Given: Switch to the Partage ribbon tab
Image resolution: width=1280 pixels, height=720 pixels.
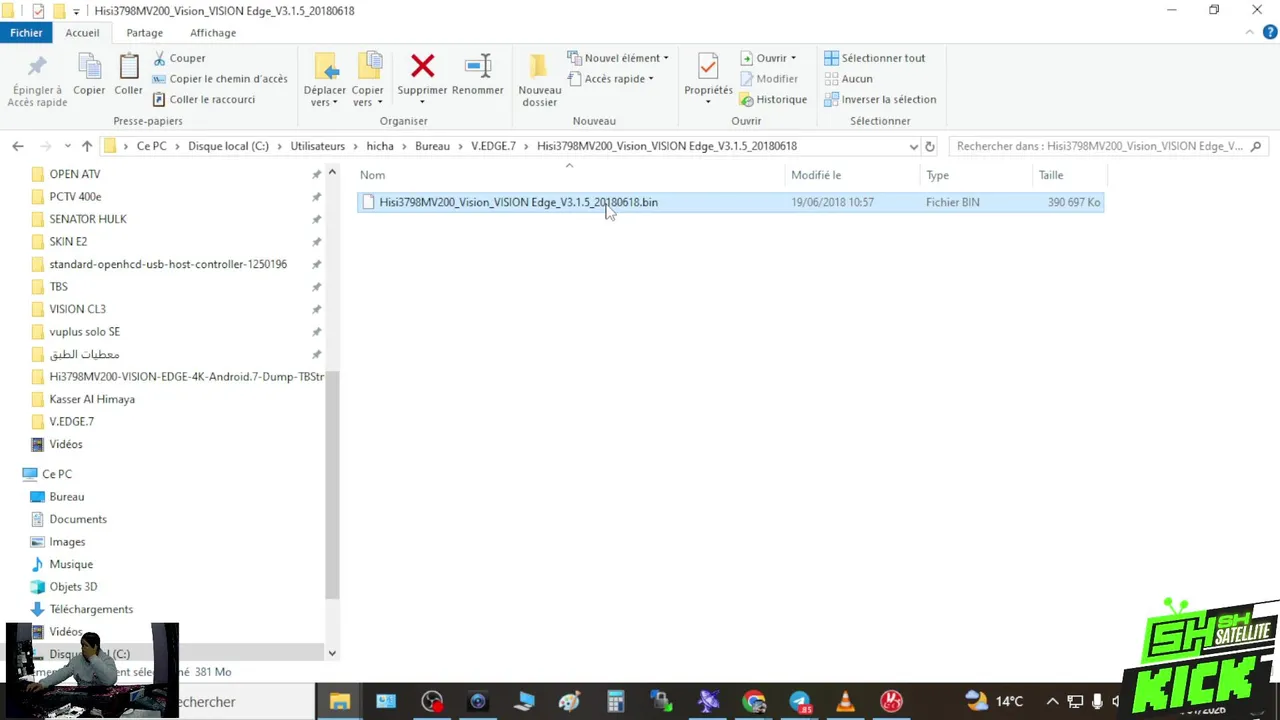Looking at the screenshot, I should point(145,33).
